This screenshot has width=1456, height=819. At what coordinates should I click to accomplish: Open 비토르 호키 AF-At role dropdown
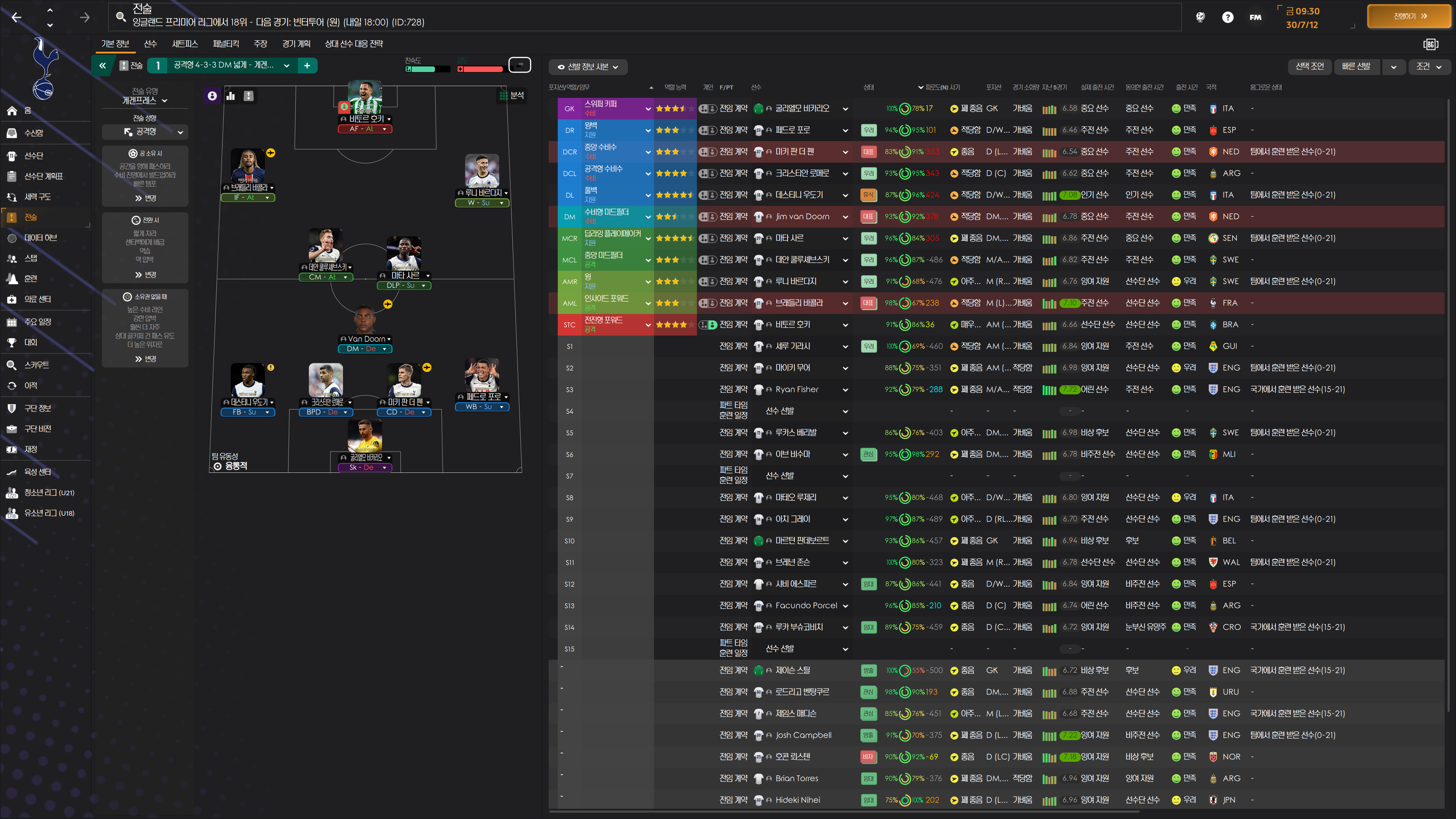pyautogui.click(x=364, y=129)
